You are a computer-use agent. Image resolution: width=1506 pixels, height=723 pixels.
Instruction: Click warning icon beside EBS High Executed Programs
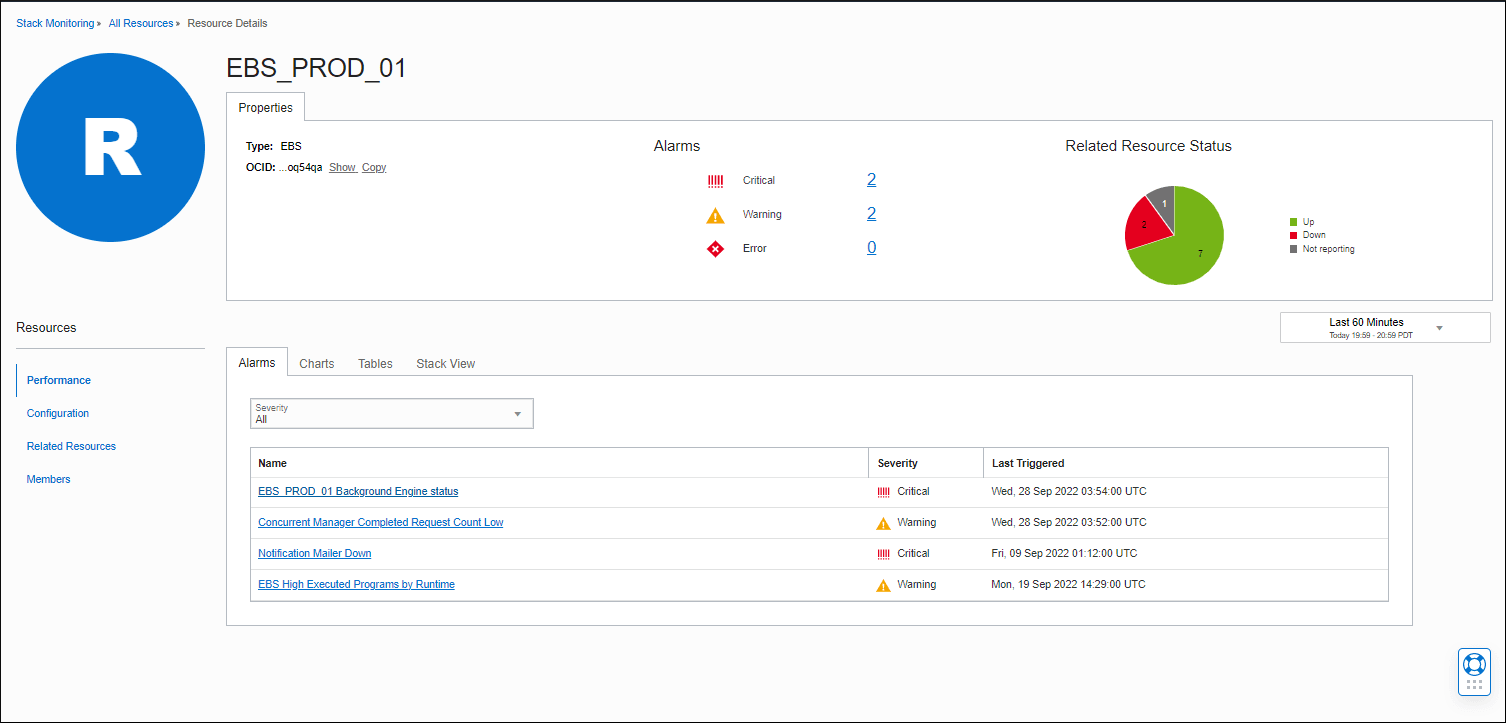(884, 584)
